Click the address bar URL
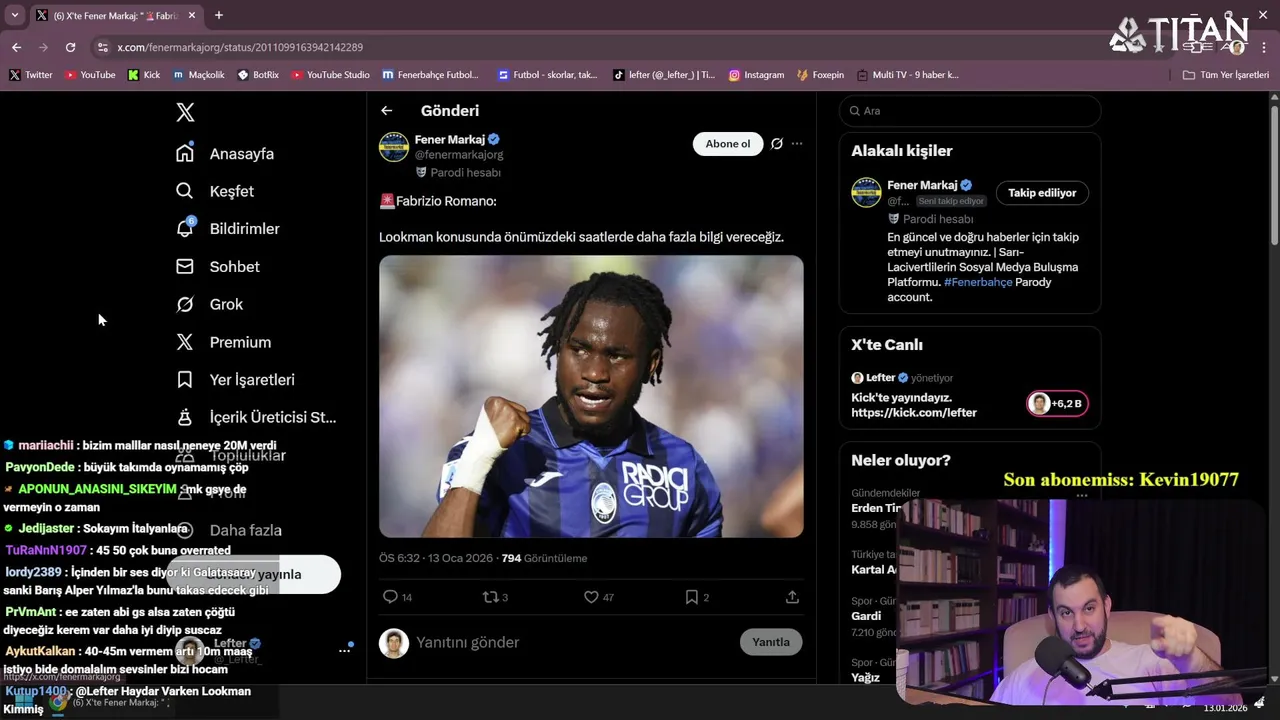 coord(240,47)
